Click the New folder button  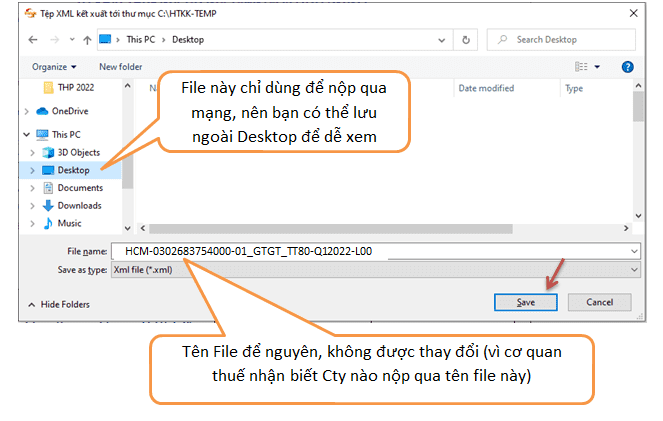tap(120, 66)
